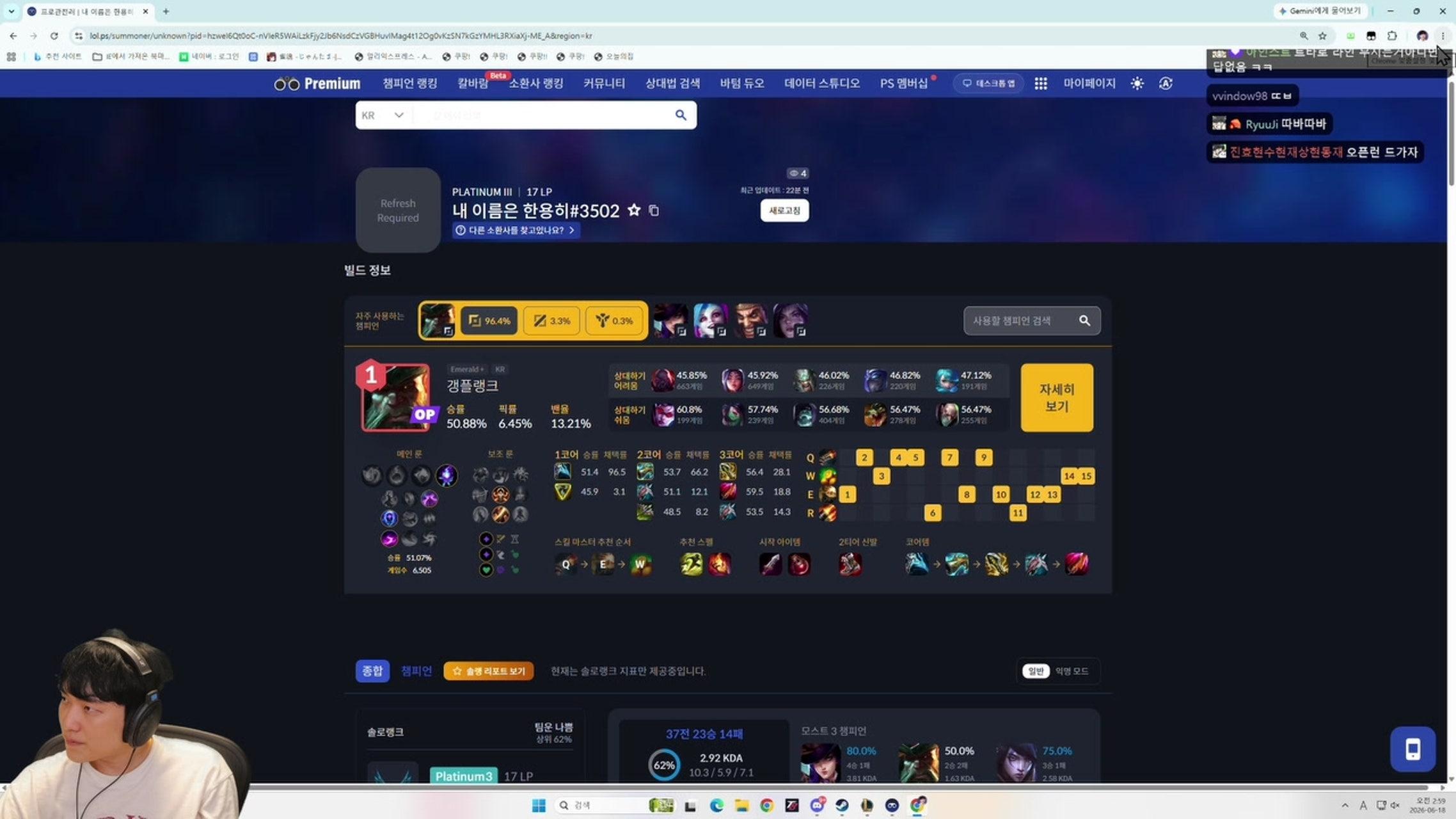Open 데이터 스튜디오 in the navbar
1456x819 pixels.
[x=822, y=84]
